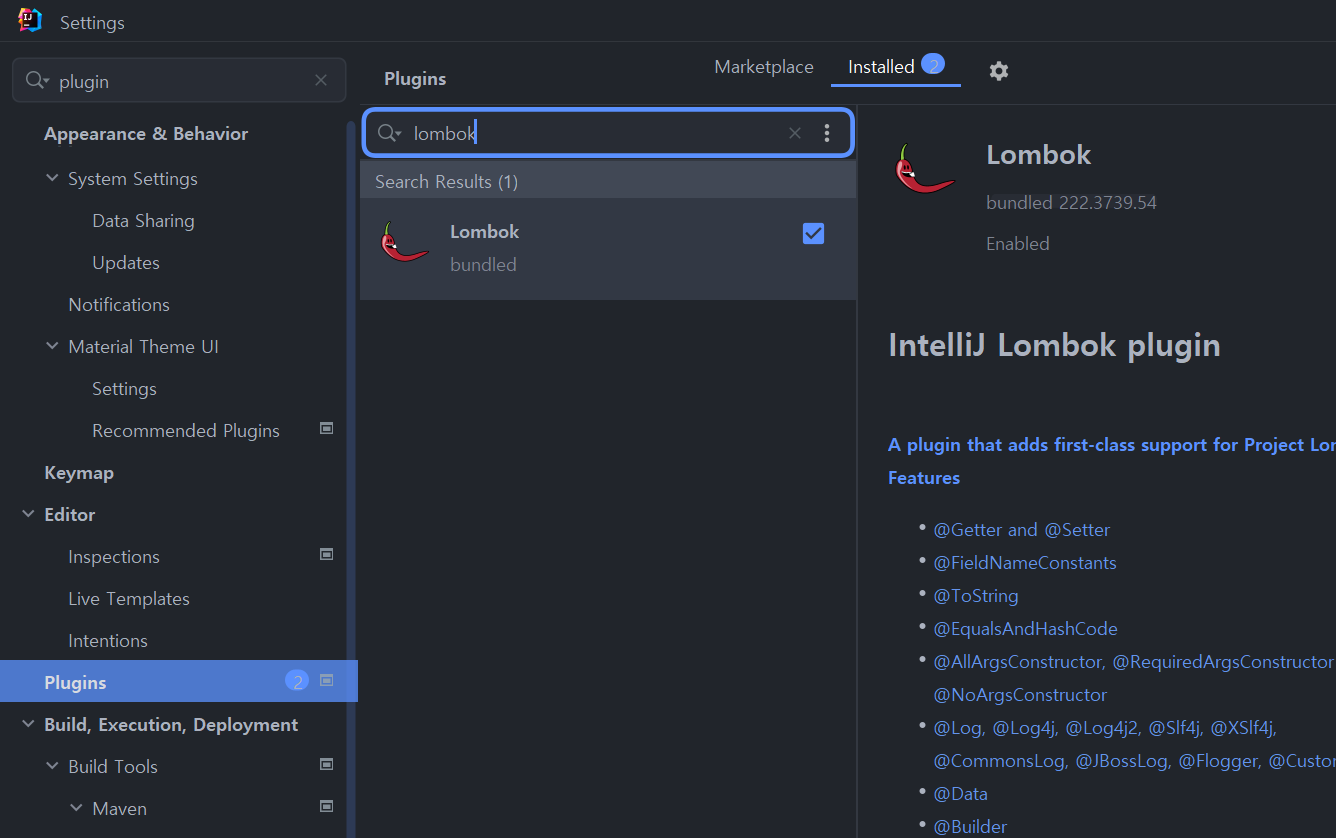This screenshot has height=838, width=1336.
Task: Click the Lombok chili pepper icon in results
Action: pos(405,242)
